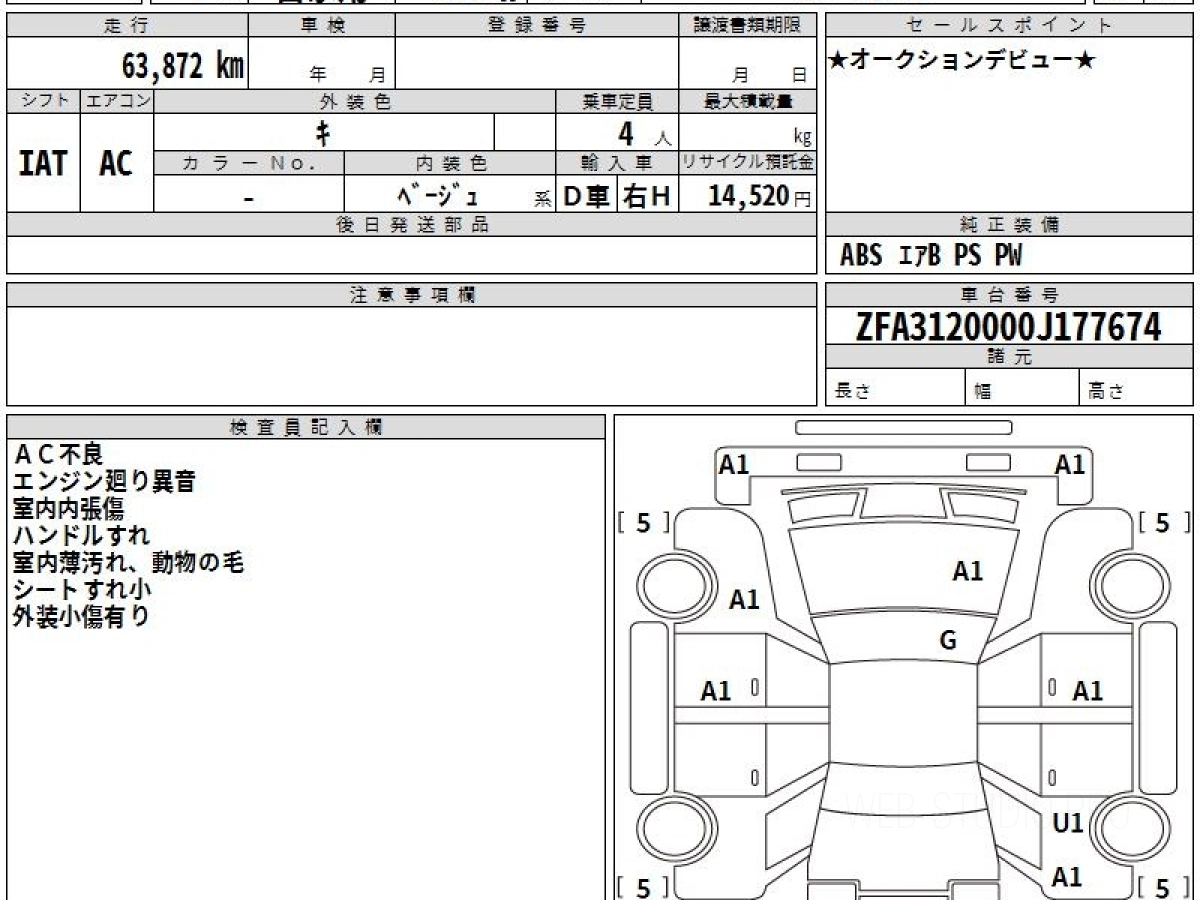Viewport: 1200px width, 900px height.
Task: Click the AC air conditioner value
Action: 116,164
